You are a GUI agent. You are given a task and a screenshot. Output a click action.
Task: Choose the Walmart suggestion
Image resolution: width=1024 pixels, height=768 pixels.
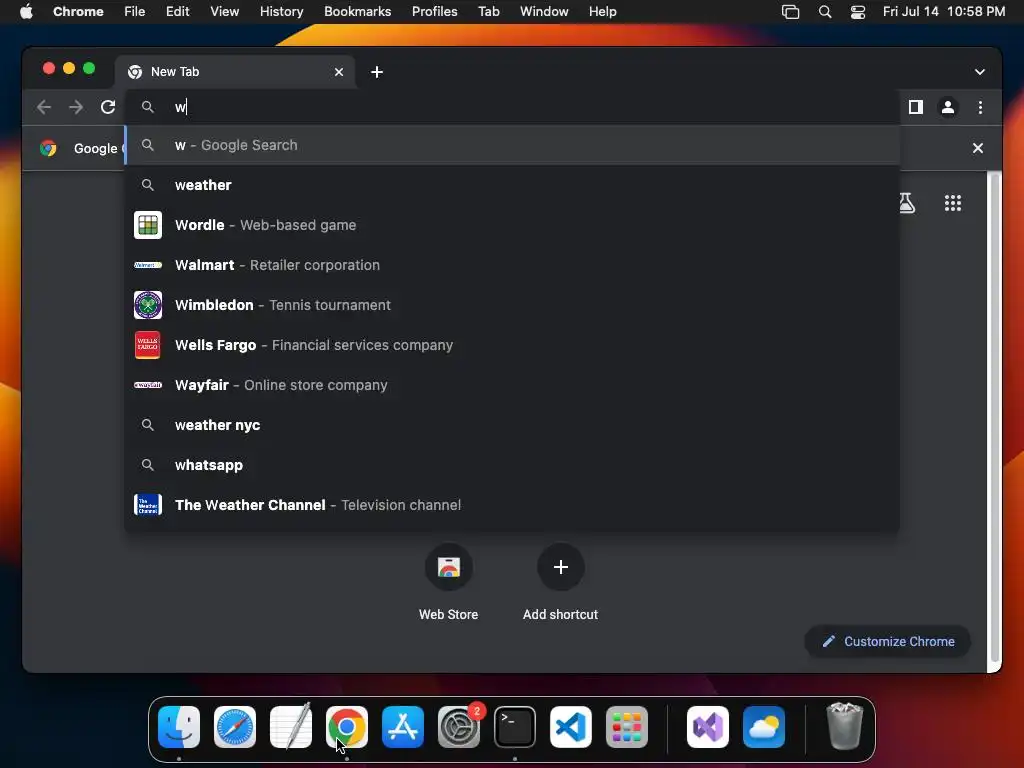pos(512,265)
